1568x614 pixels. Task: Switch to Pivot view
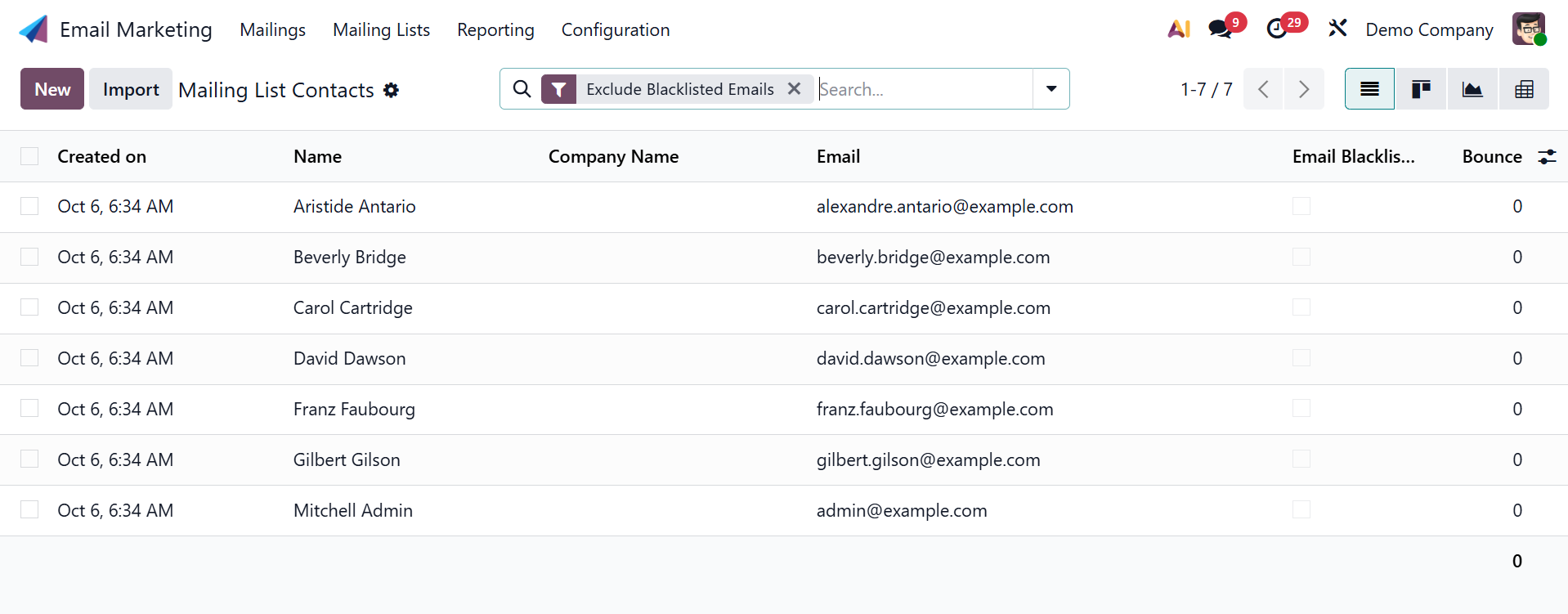click(x=1524, y=89)
